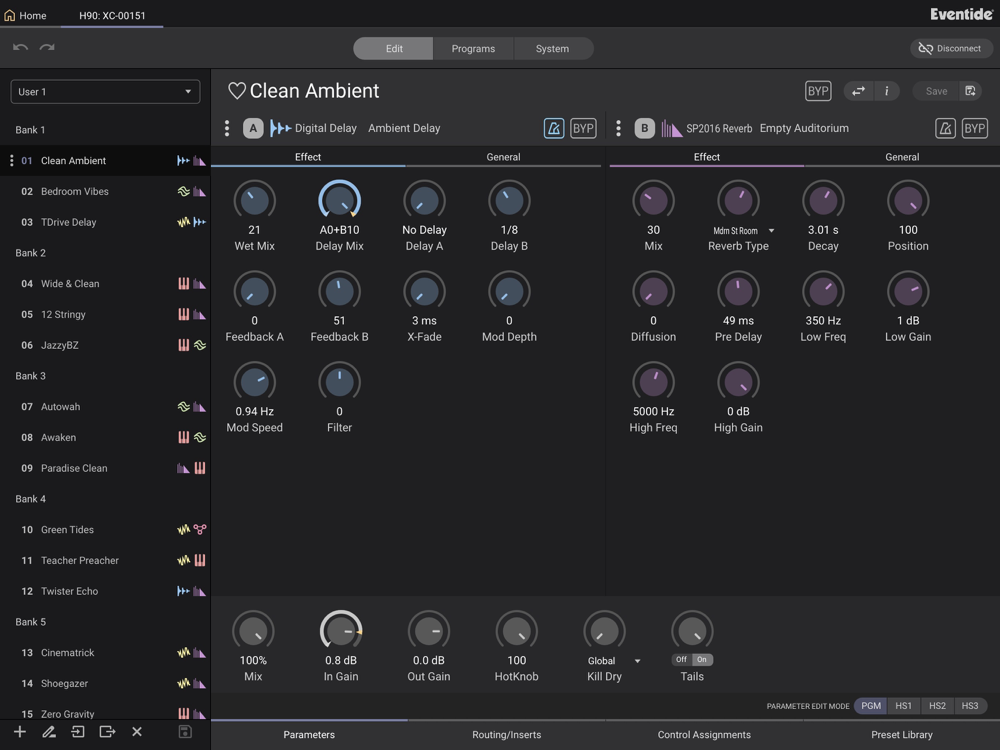Click the Pre Delay knob
This screenshot has width=1000, height=750.
(739, 291)
